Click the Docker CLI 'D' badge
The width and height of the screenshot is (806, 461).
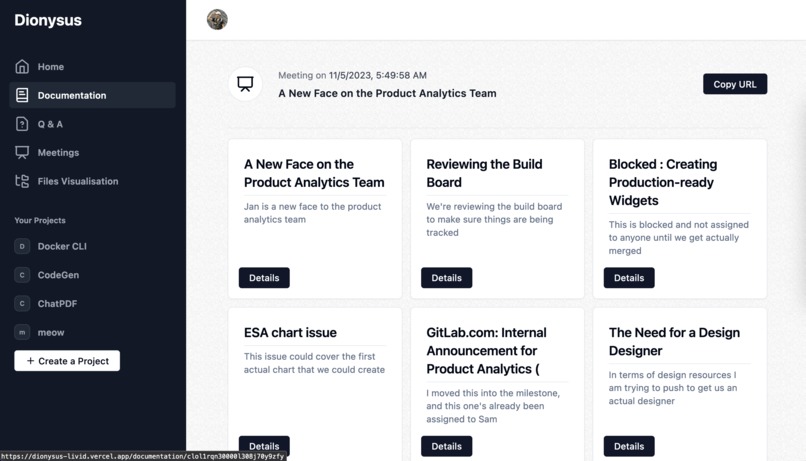(x=22, y=246)
